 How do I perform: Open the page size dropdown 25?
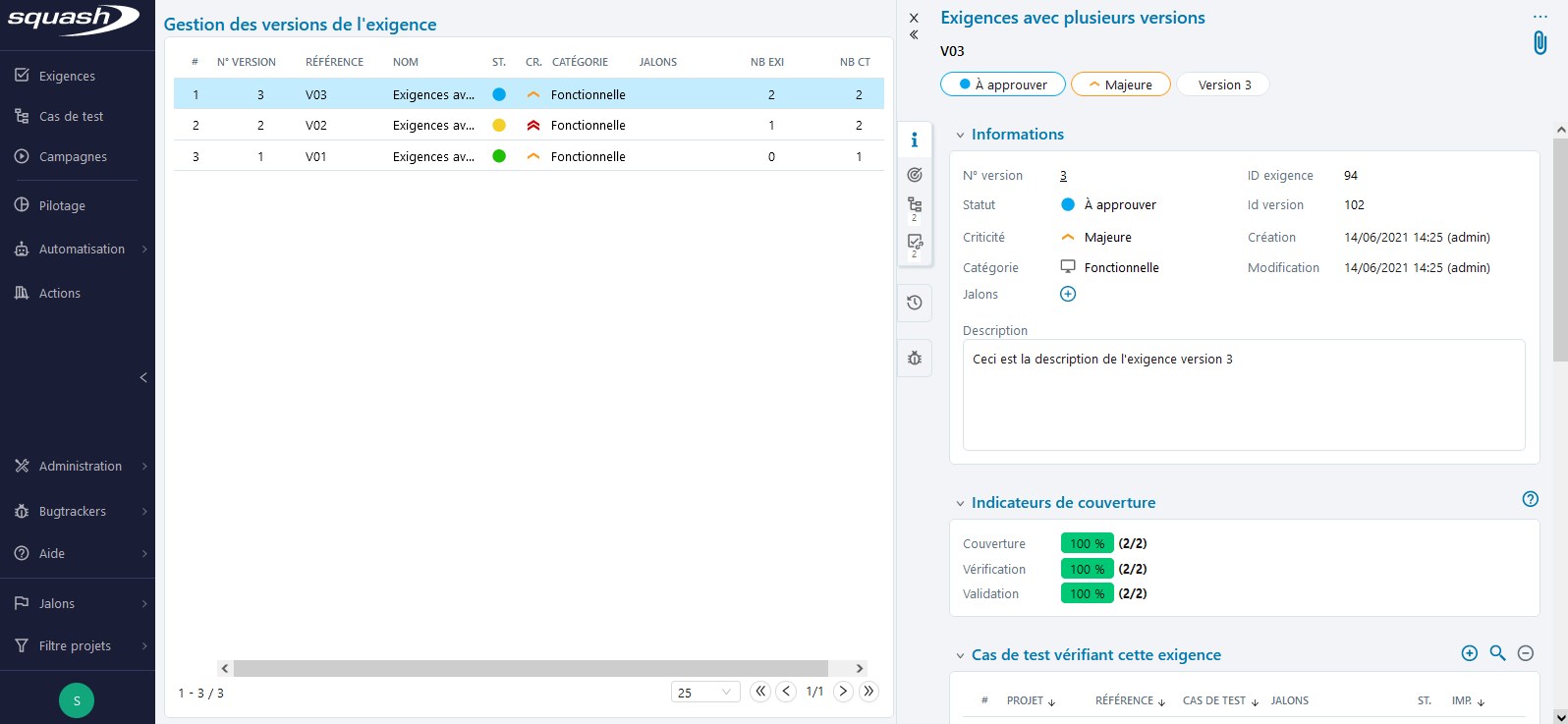[x=705, y=692]
